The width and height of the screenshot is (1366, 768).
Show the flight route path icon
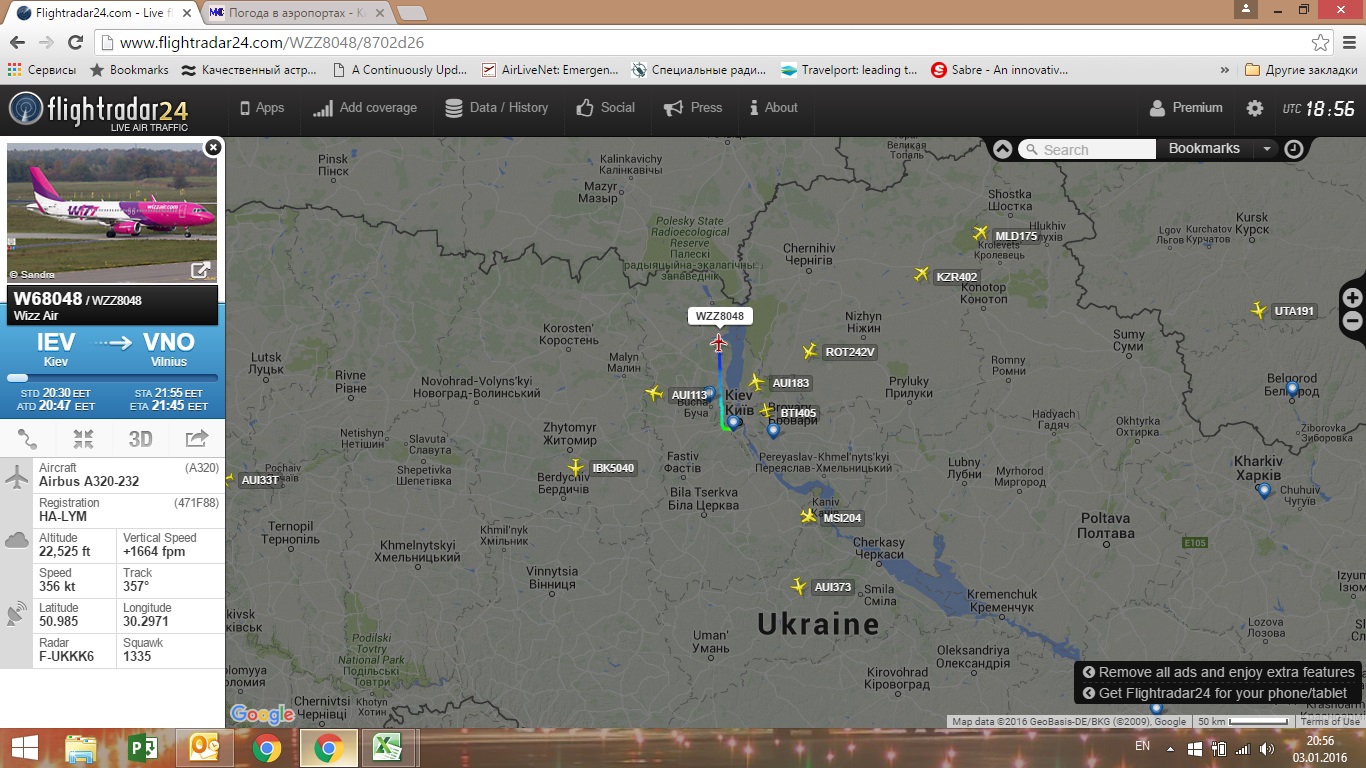click(27, 439)
